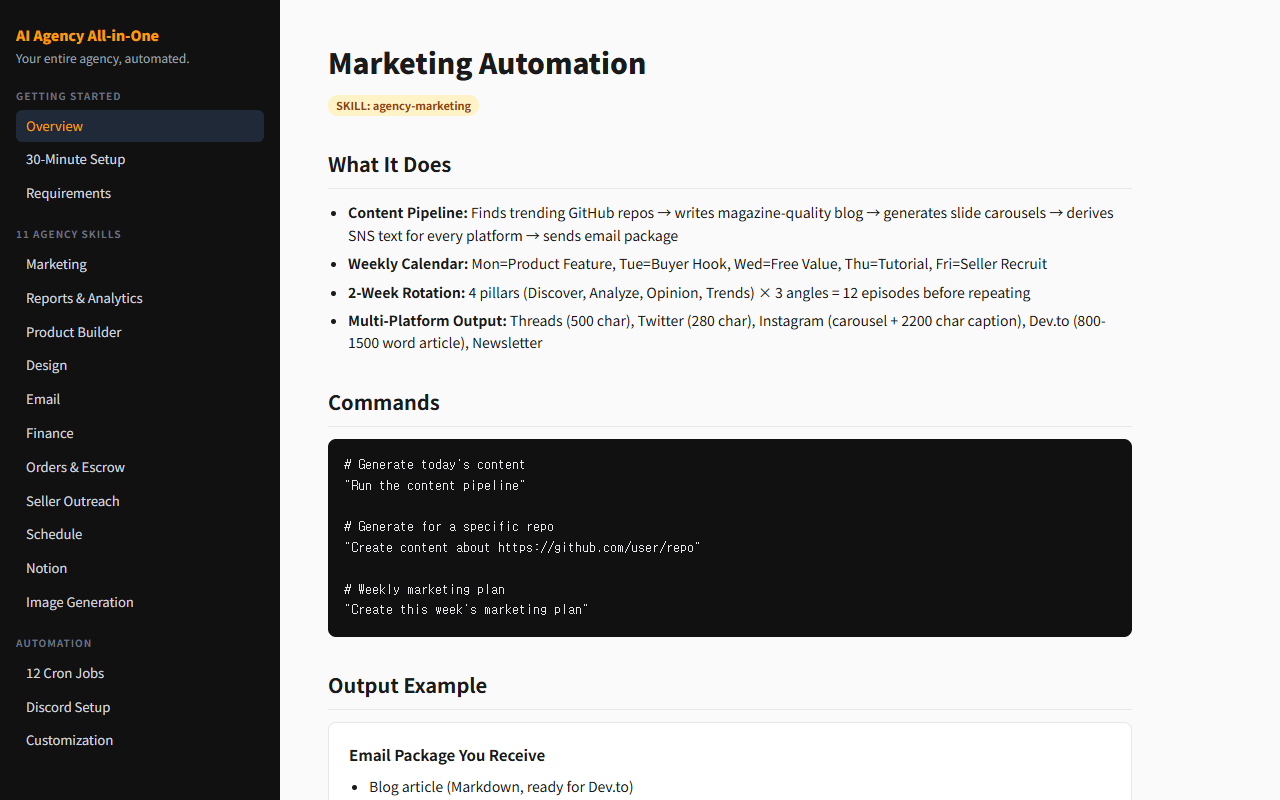Open Seller Outreach in sidebar
Screen dimensions: 1280x800
[x=72, y=501]
